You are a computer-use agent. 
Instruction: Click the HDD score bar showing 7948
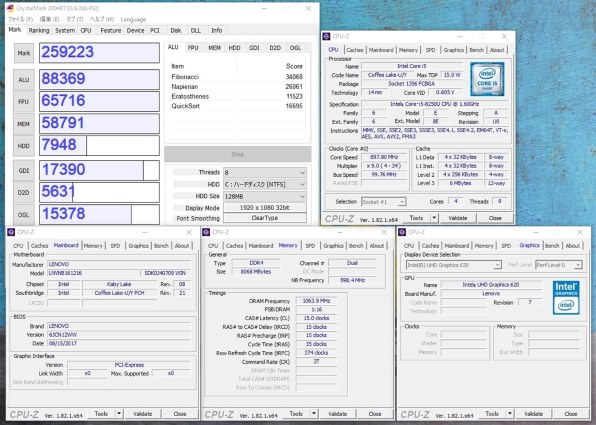pyautogui.click(x=99, y=146)
